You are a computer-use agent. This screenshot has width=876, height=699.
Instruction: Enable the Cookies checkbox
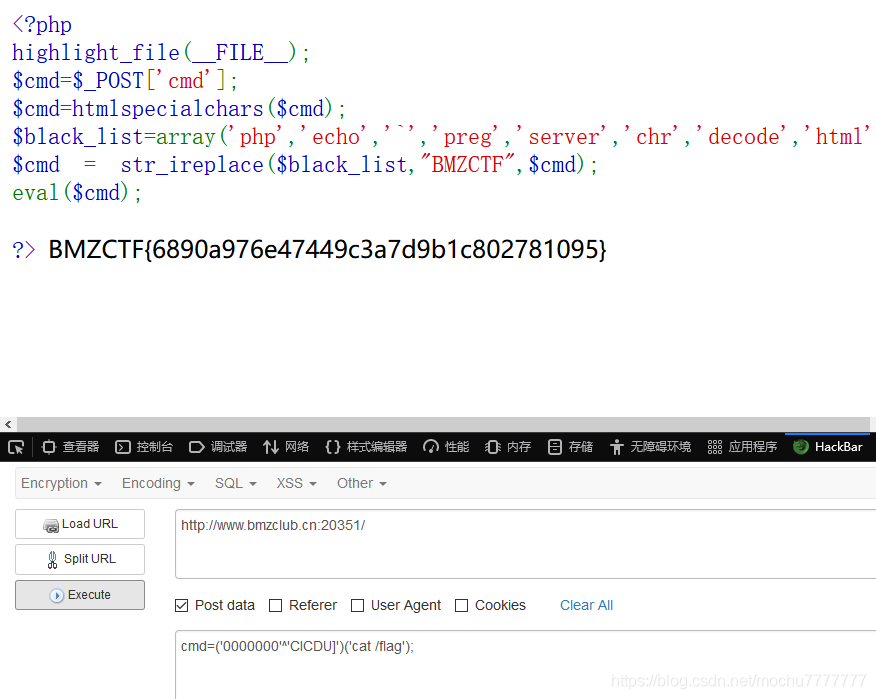(461, 606)
